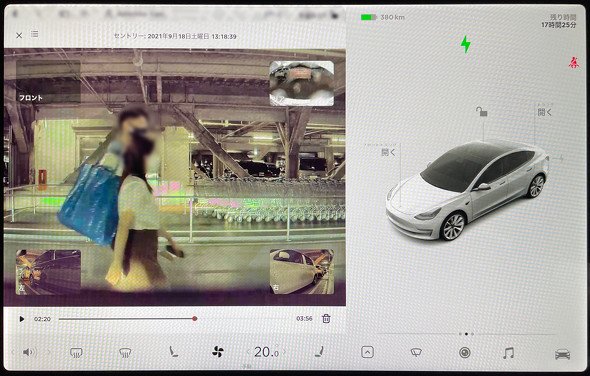This screenshot has width=590, height=376.
Task: Open passenger seat heater control
Action: (319, 352)
